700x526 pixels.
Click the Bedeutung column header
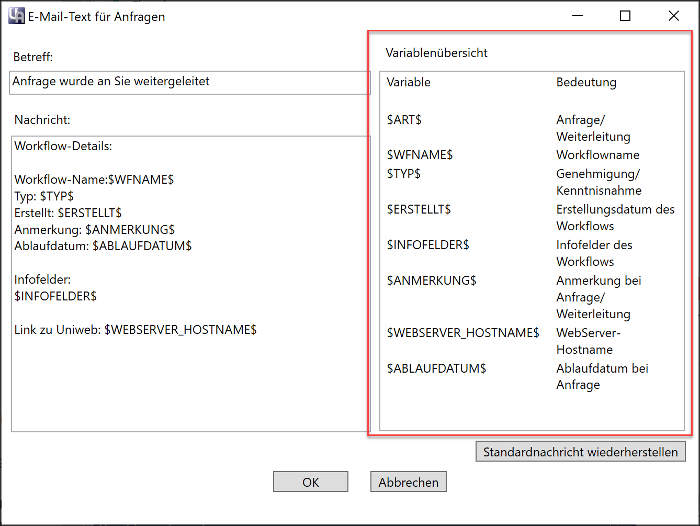[586, 82]
